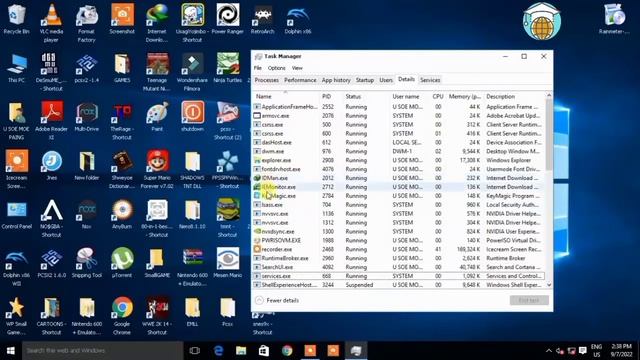
Task: Open File Explorer from the taskbar
Action: (241, 351)
